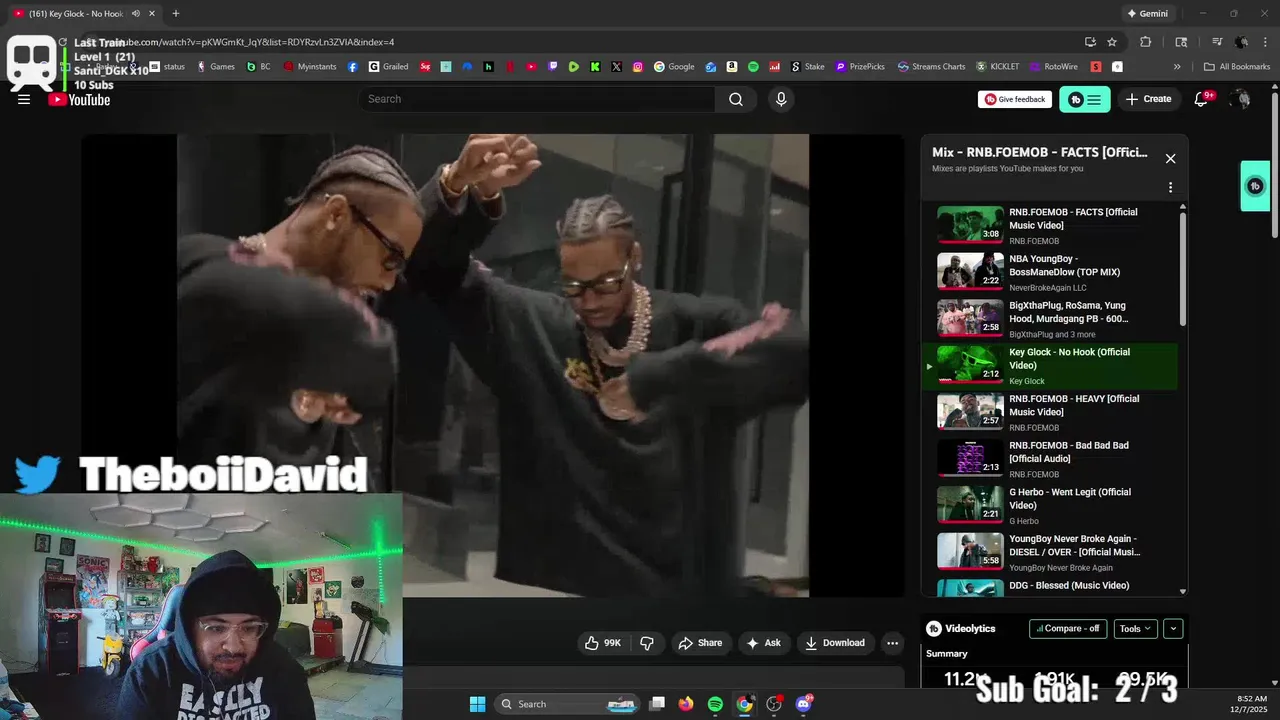Bookmark this page with star icon
Image resolution: width=1280 pixels, height=720 pixels.
click(1112, 42)
